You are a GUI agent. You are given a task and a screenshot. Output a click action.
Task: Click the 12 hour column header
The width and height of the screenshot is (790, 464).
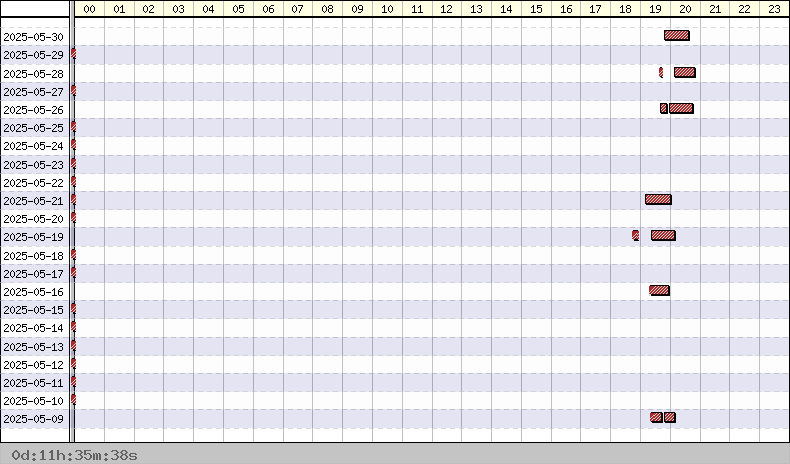pos(446,9)
